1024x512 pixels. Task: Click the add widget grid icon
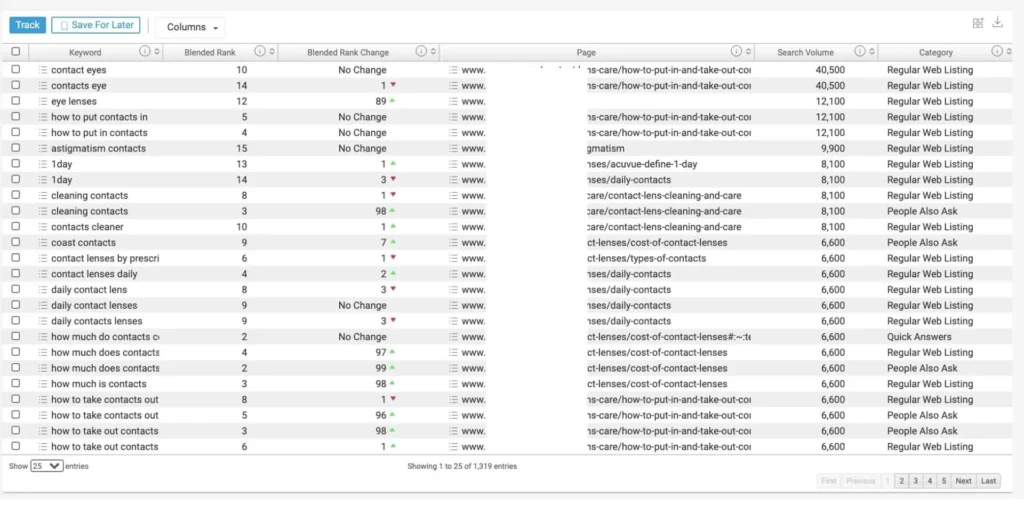pyautogui.click(x=978, y=24)
